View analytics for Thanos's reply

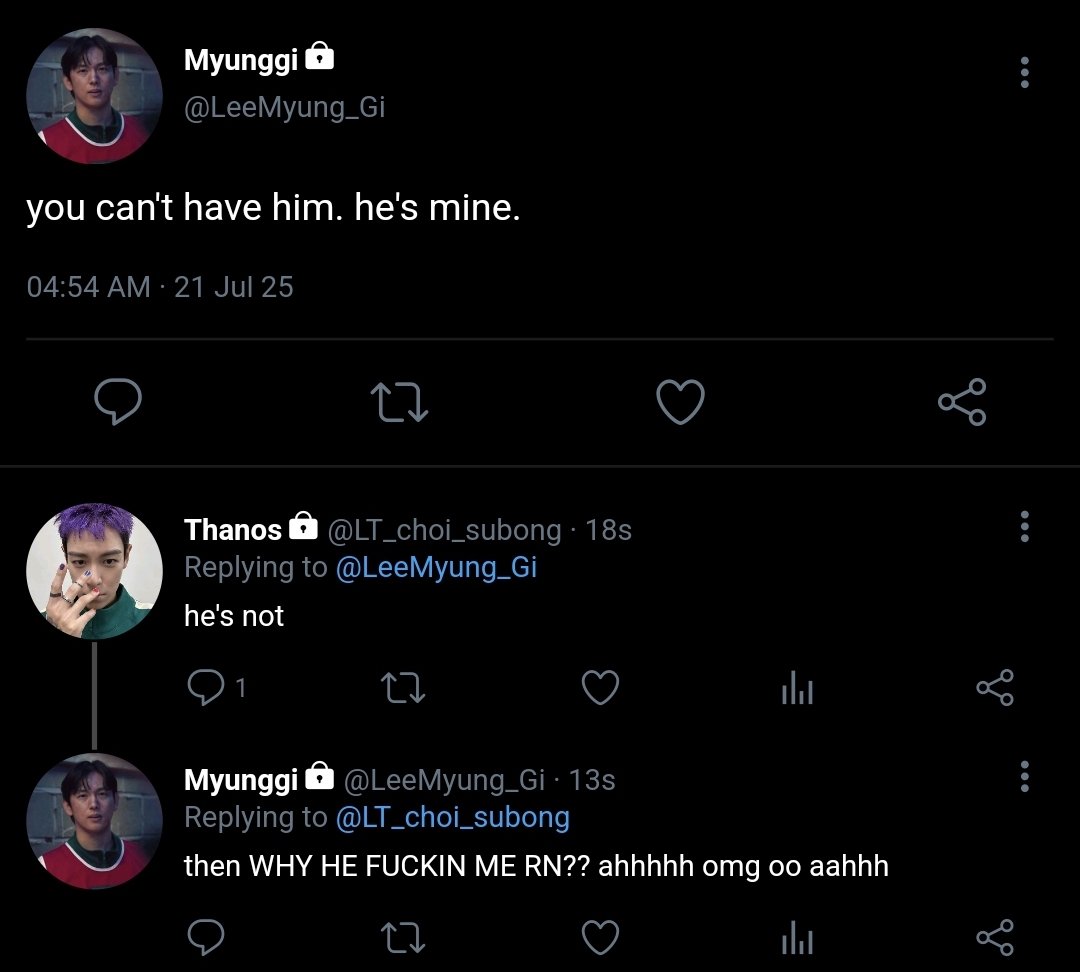click(x=797, y=687)
